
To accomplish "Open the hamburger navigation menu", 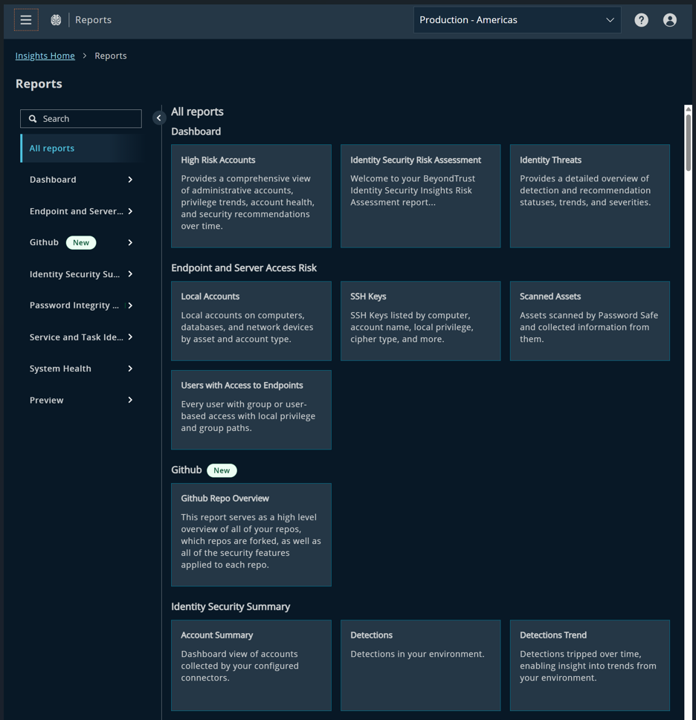I will point(26,20).
